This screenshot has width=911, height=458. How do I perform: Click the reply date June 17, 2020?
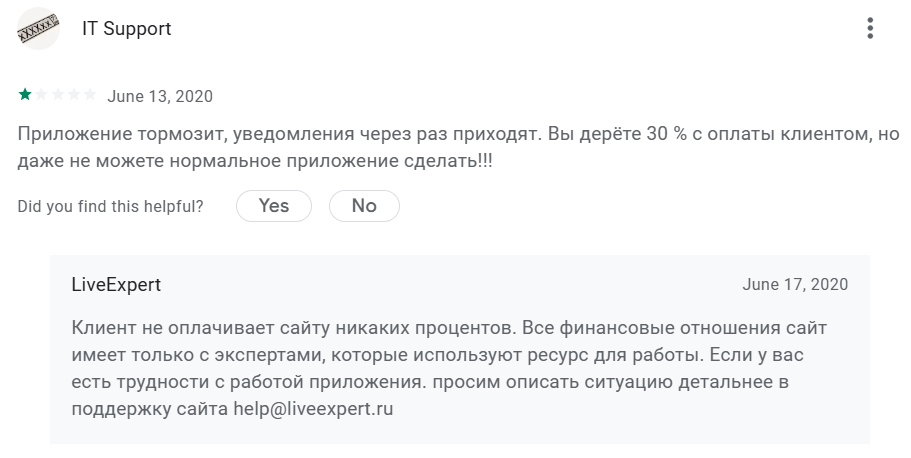coord(795,285)
